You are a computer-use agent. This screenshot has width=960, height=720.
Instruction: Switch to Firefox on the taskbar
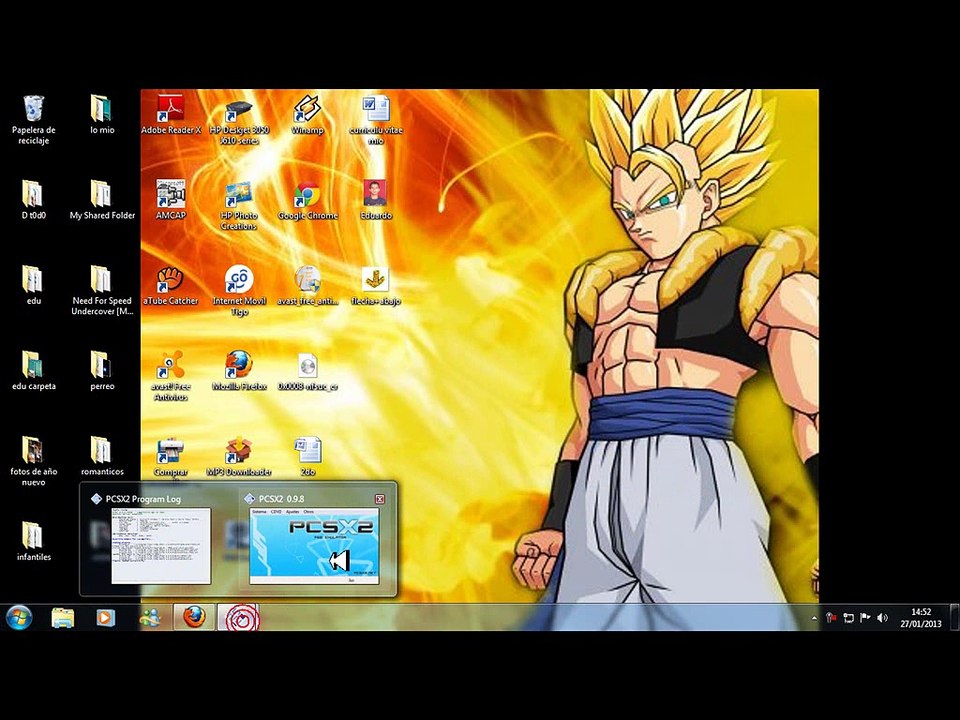pos(194,617)
